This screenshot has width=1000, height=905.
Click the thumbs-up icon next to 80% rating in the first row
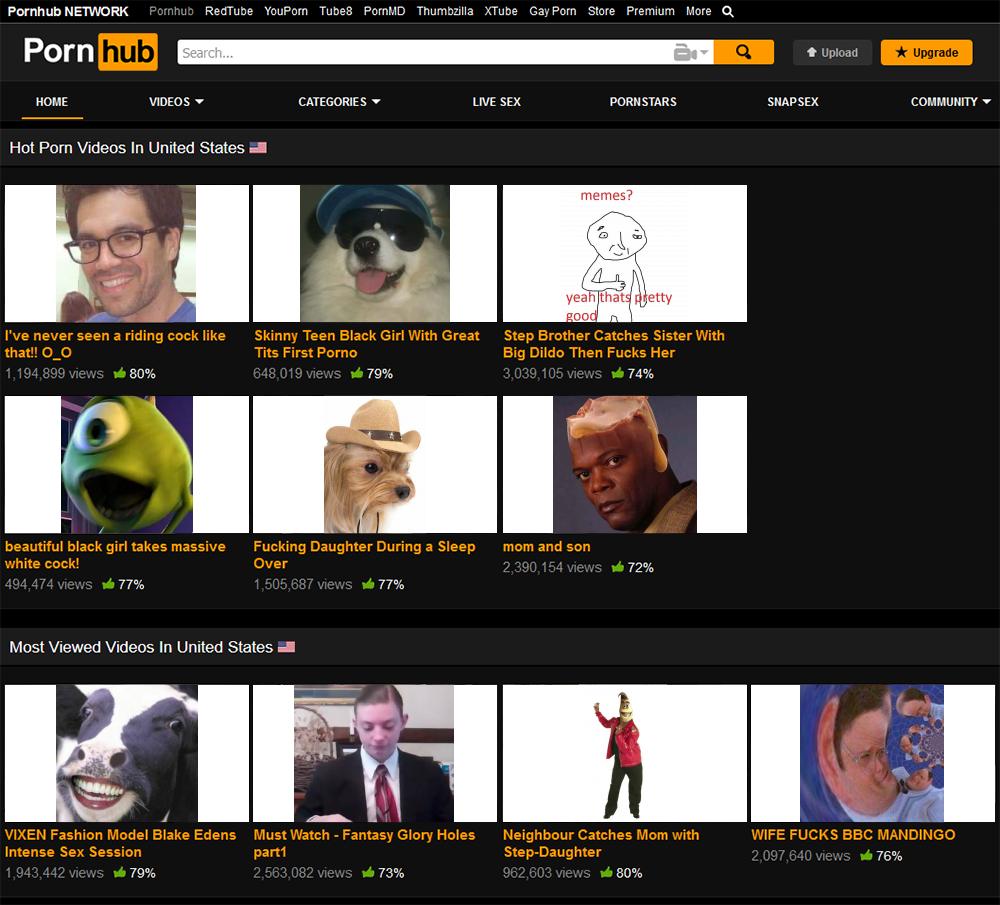coord(120,373)
